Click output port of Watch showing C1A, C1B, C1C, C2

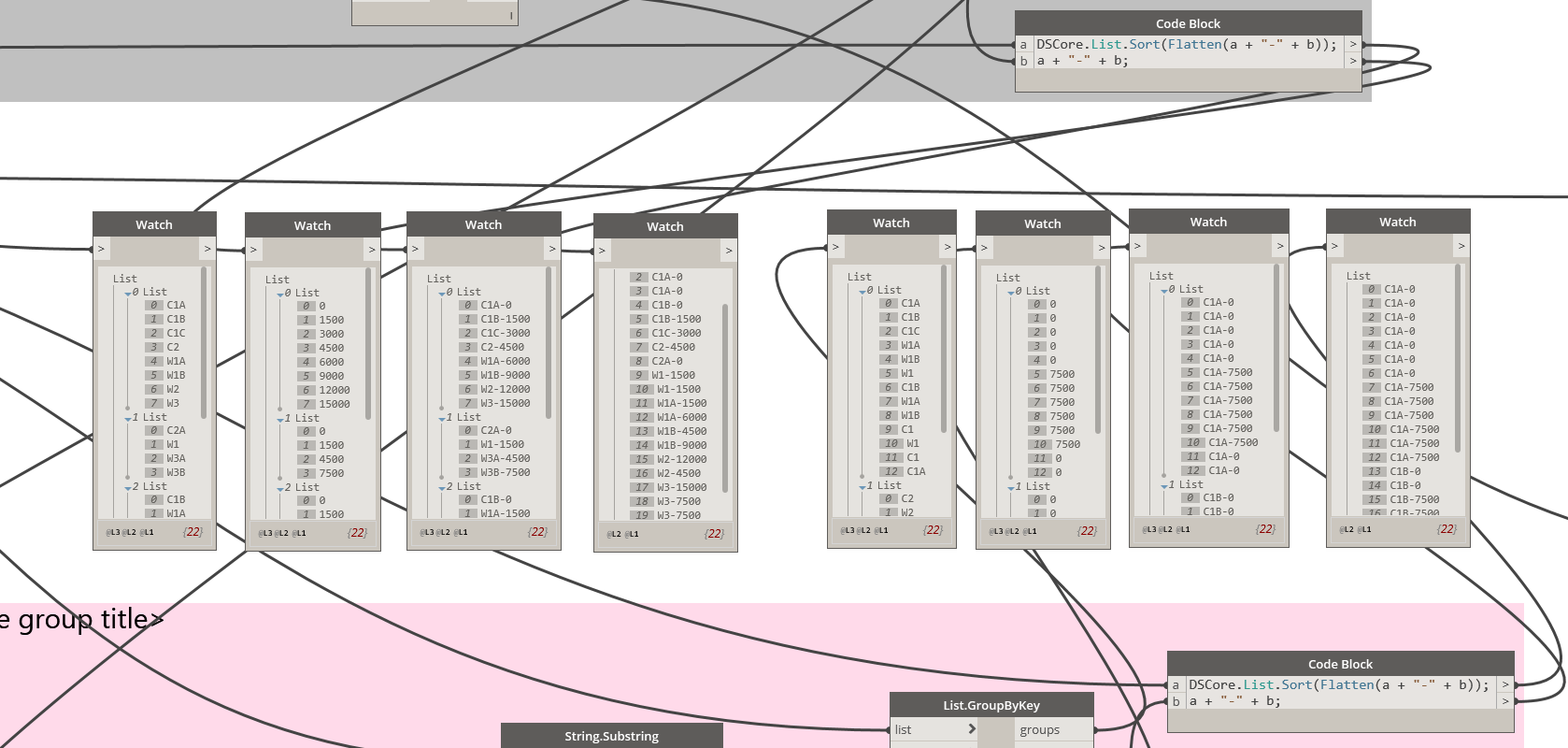(207, 248)
